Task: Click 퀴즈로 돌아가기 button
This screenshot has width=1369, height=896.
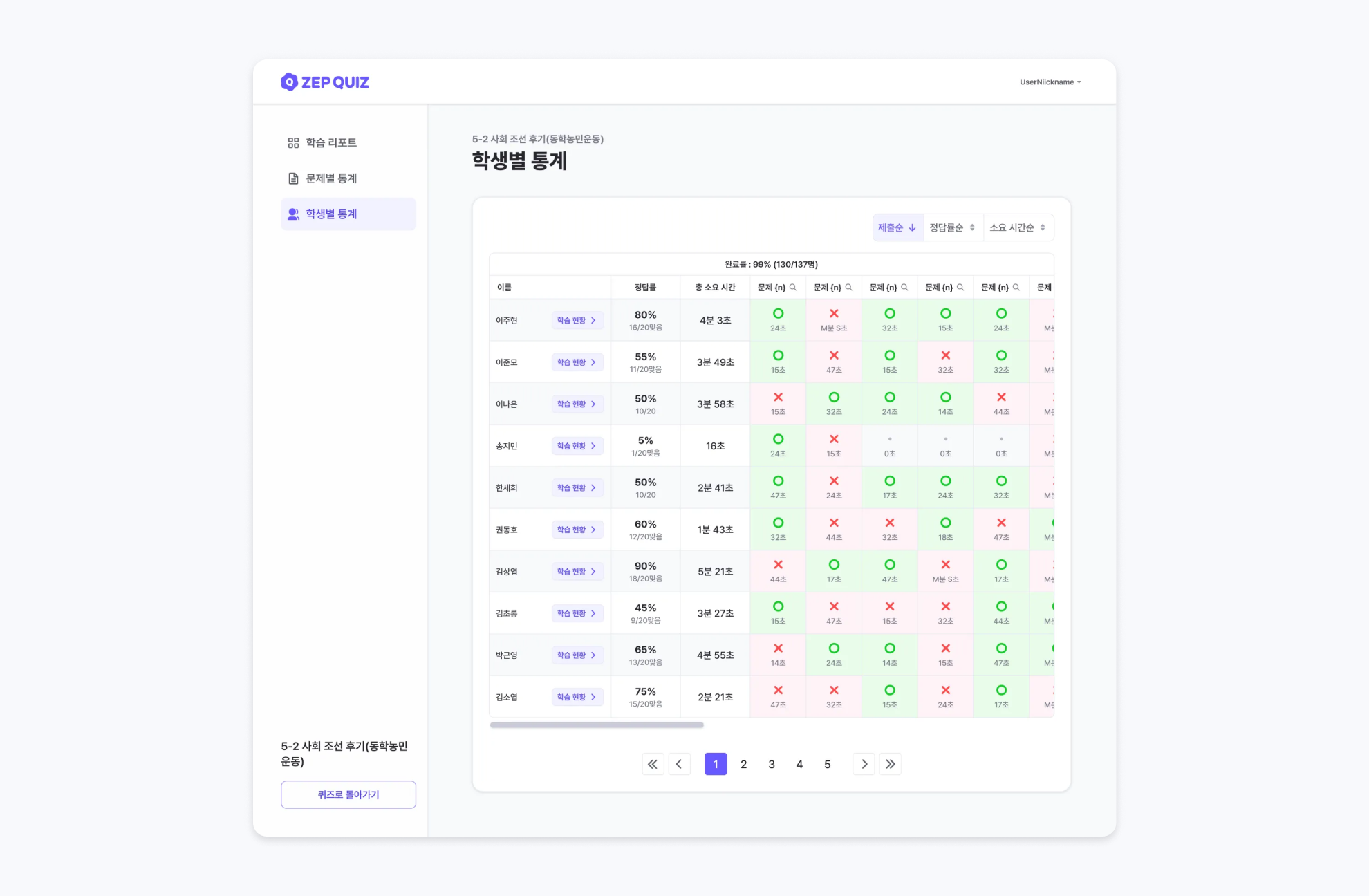Action: [x=348, y=794]
